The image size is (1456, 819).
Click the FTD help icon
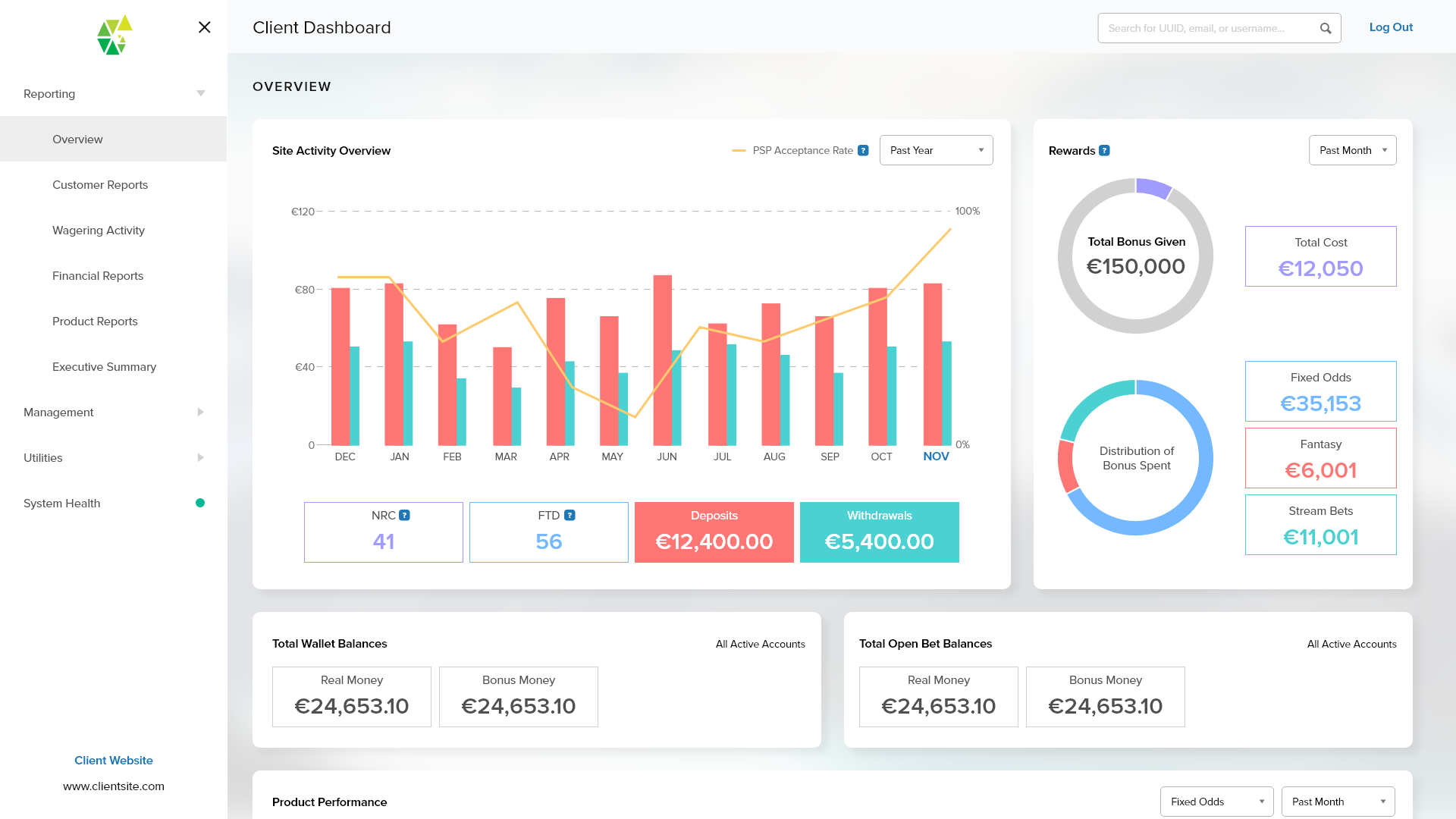pos(570,515)
